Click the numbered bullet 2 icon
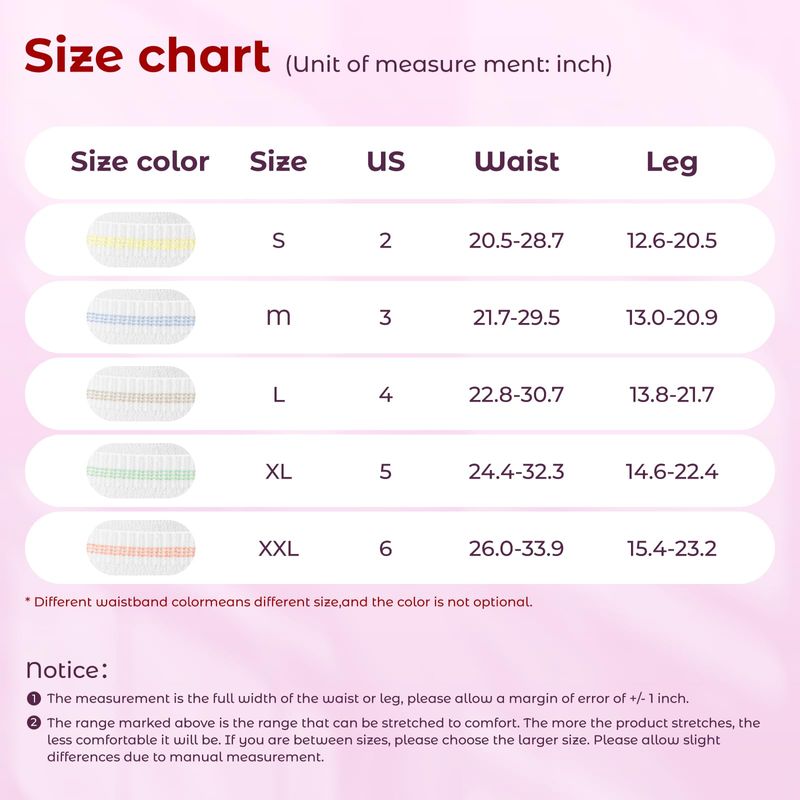The image size is (800, 800). (34, 723)
